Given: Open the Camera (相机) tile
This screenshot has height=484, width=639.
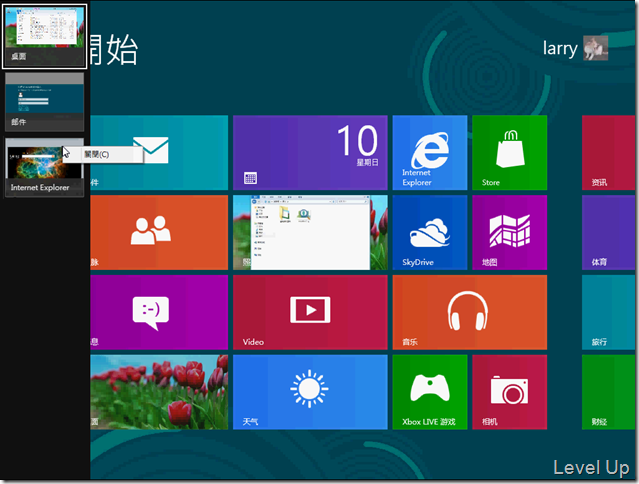Looking at the screenshot, I should 509,392.
